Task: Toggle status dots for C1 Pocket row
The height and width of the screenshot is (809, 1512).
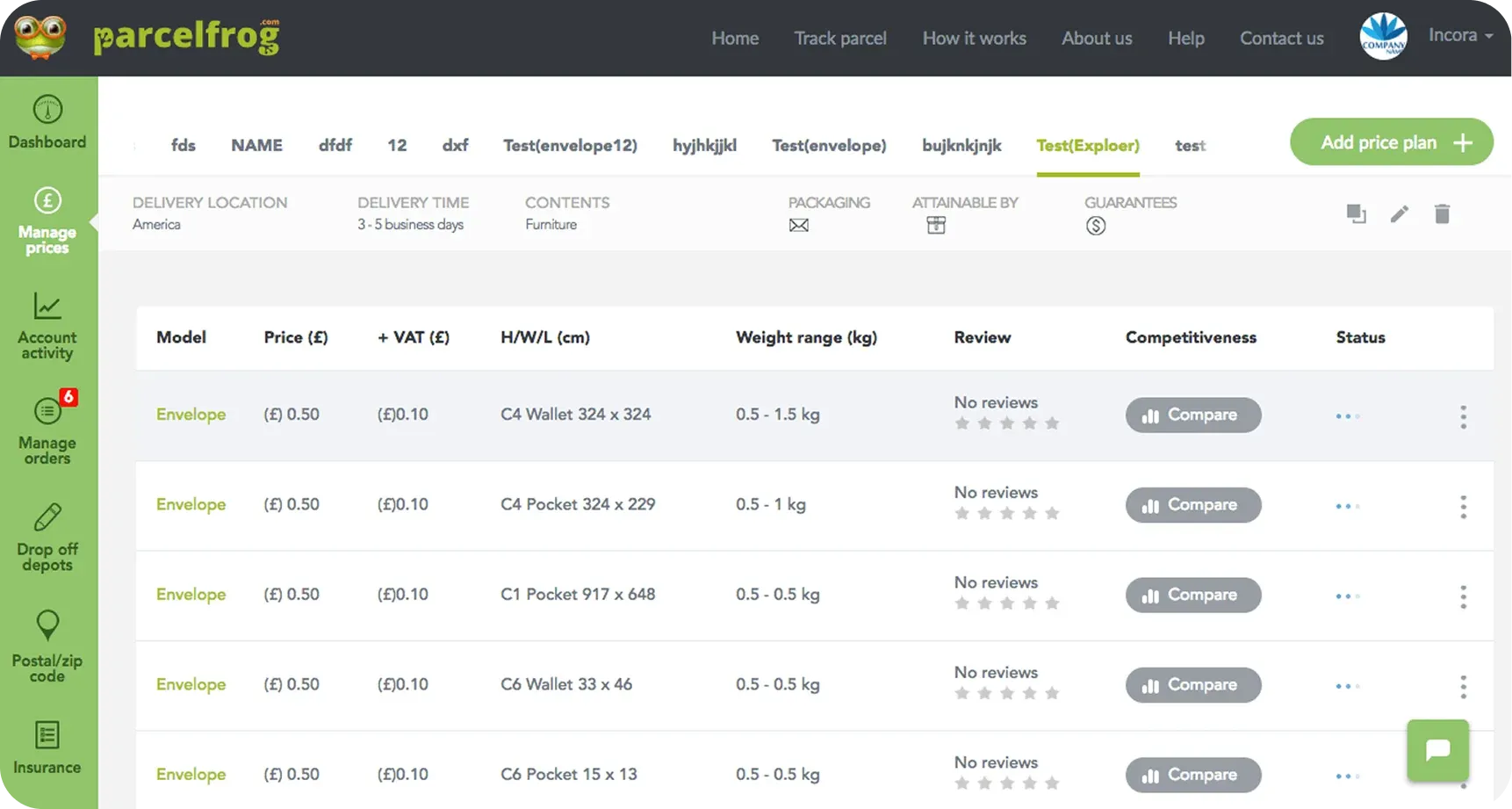Action: tap(1347, 596)
